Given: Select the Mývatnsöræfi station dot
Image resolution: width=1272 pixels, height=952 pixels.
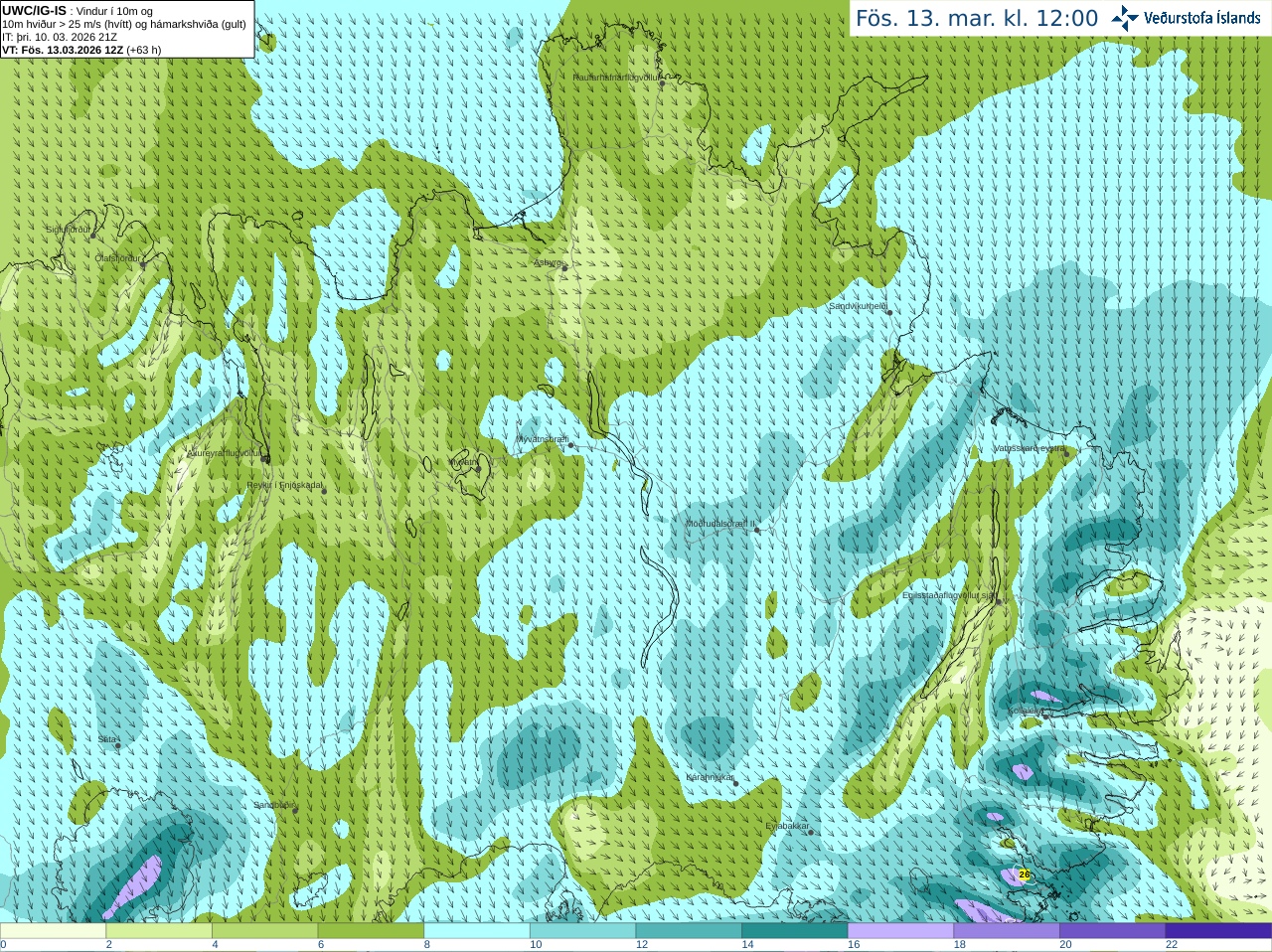Looking at the screenshot, I should pyautogui.click(x=570, y=445).
